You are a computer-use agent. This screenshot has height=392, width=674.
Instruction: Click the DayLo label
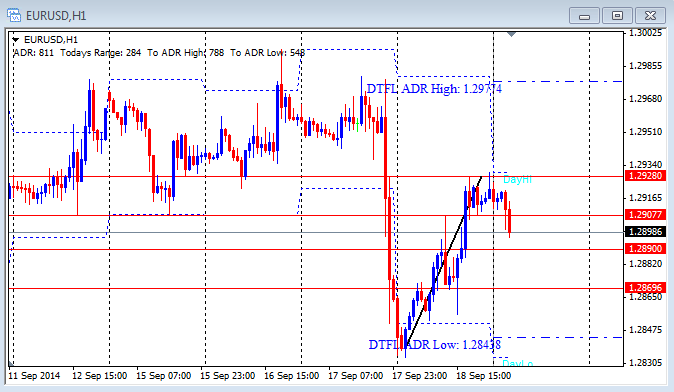(518, 364)
